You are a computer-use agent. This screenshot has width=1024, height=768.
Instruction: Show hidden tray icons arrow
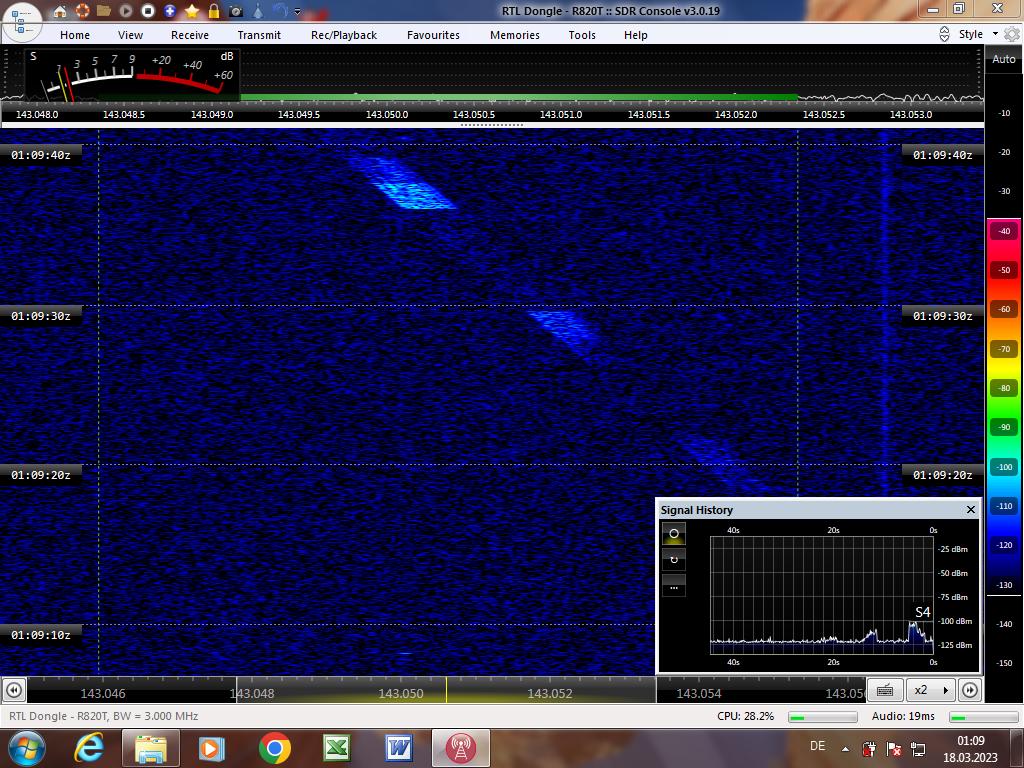(x=845, y=749)
